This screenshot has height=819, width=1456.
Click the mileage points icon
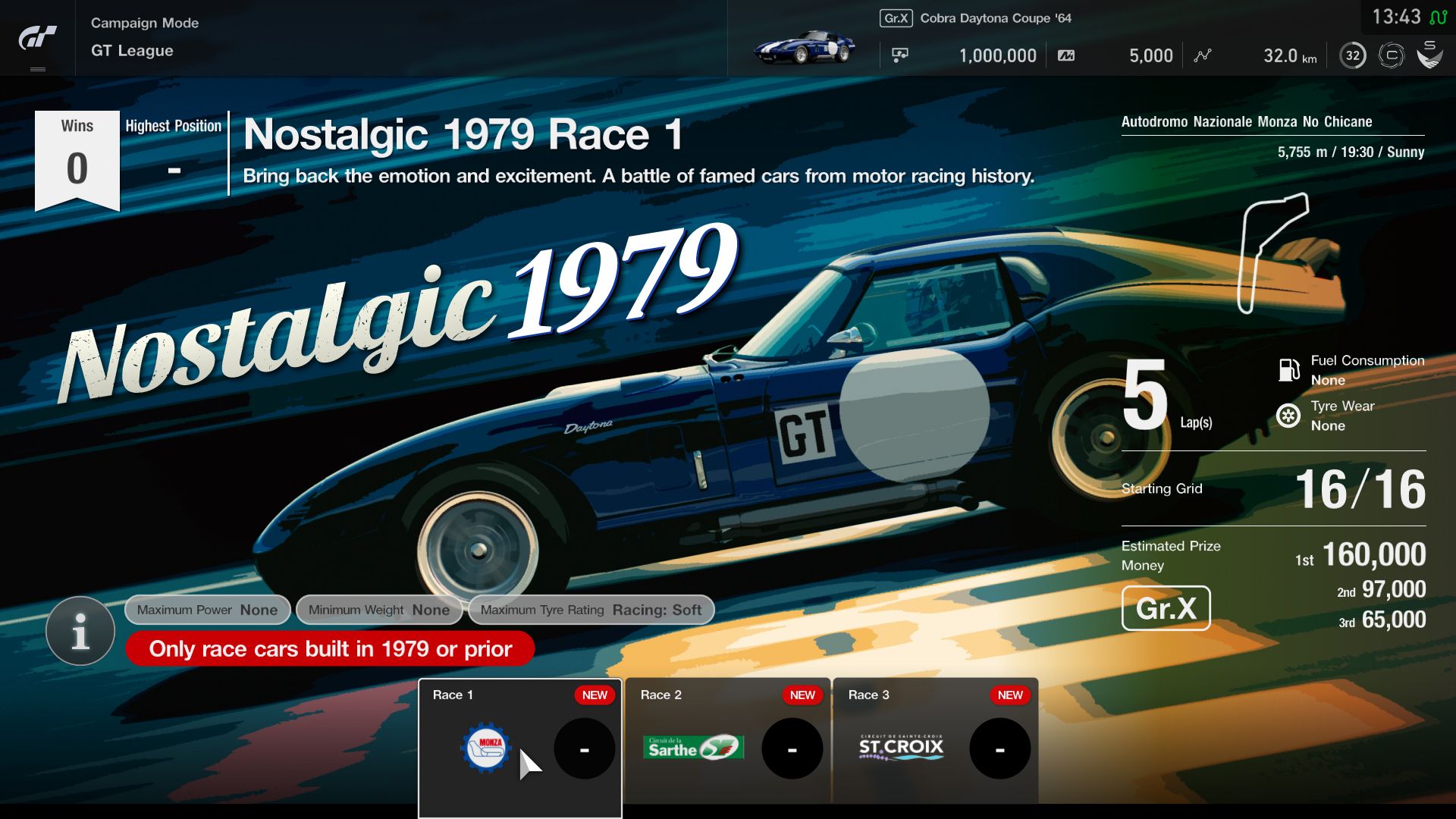pyautogui.click(x=1066, y=55)
